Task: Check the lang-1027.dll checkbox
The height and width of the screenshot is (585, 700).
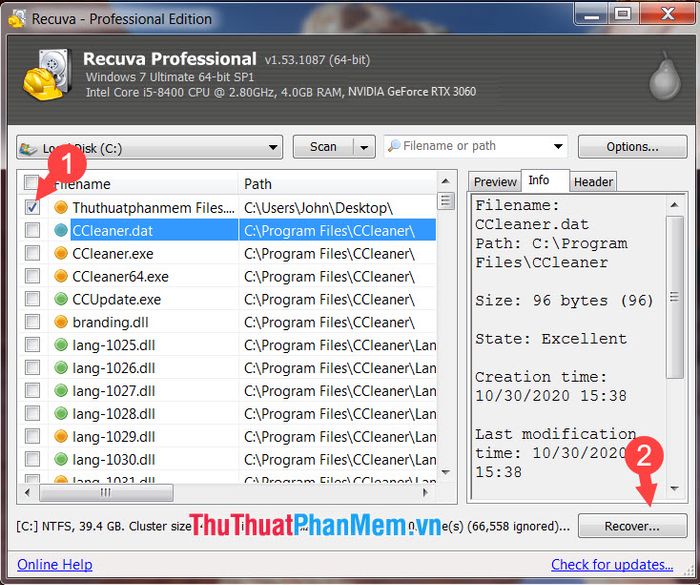Action: coord(32,391)
